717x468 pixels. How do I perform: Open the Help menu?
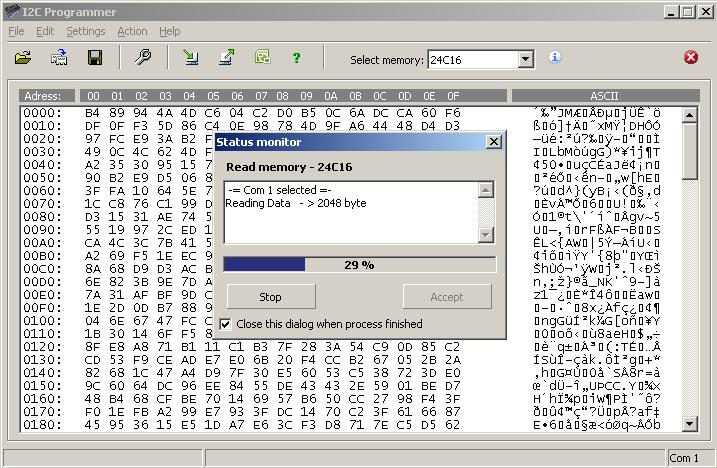[x=169, y=31]
